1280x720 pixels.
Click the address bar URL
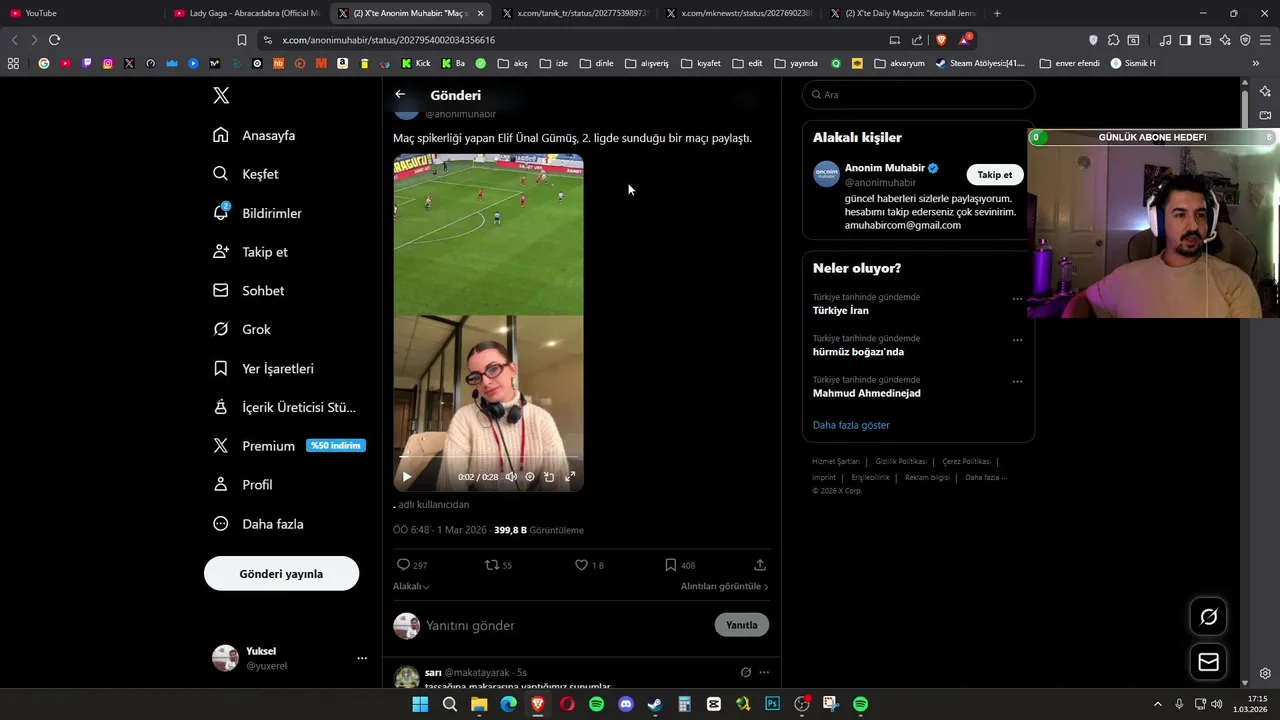tap(388, 40)
